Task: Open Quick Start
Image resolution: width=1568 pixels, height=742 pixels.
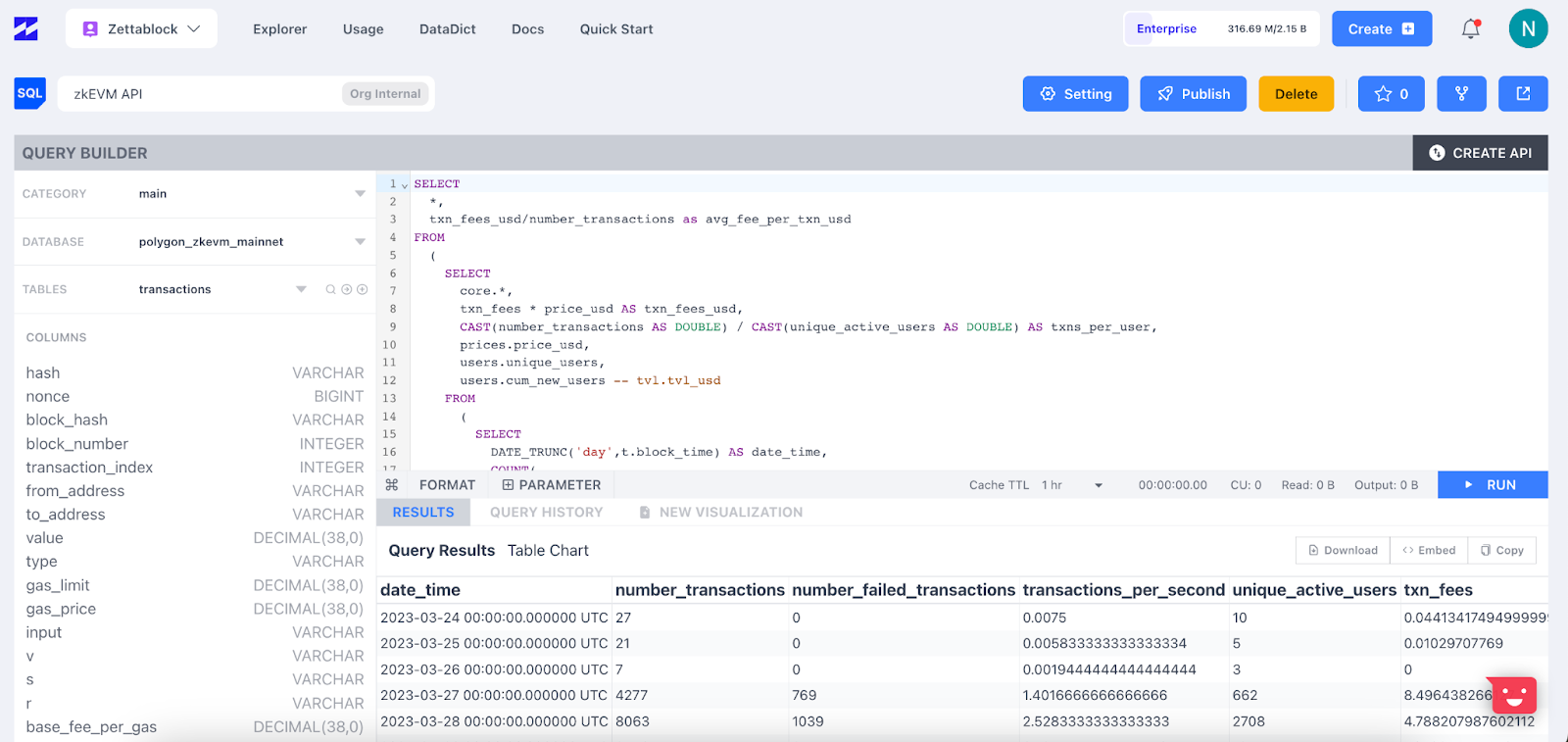Action: 616,29
